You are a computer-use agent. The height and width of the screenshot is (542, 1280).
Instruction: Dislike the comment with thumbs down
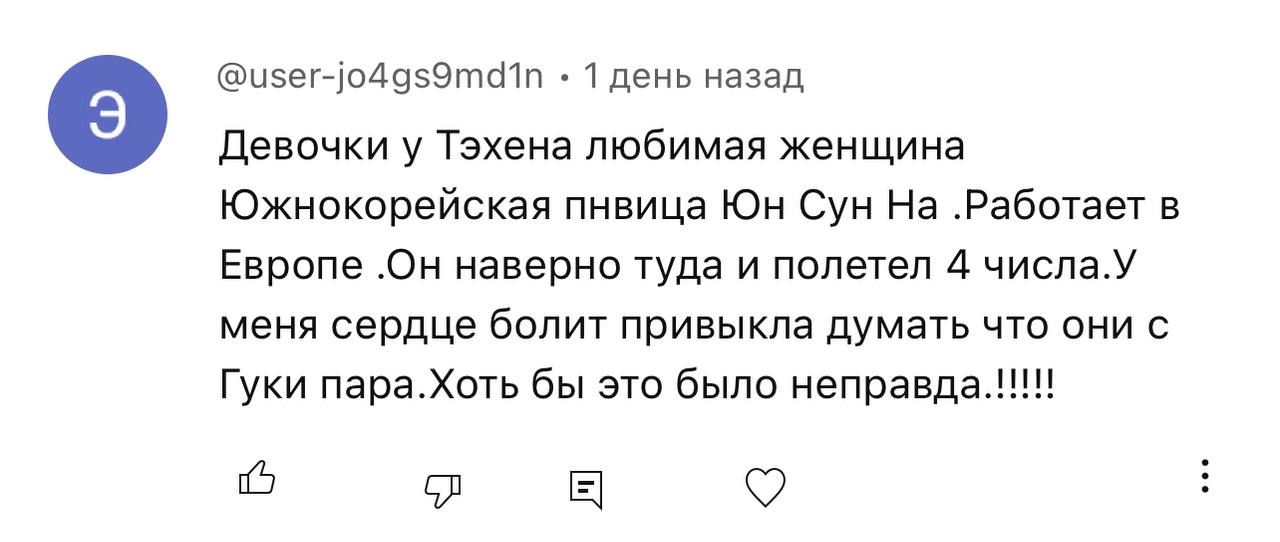pyautogui.click(x=443, y=487)
